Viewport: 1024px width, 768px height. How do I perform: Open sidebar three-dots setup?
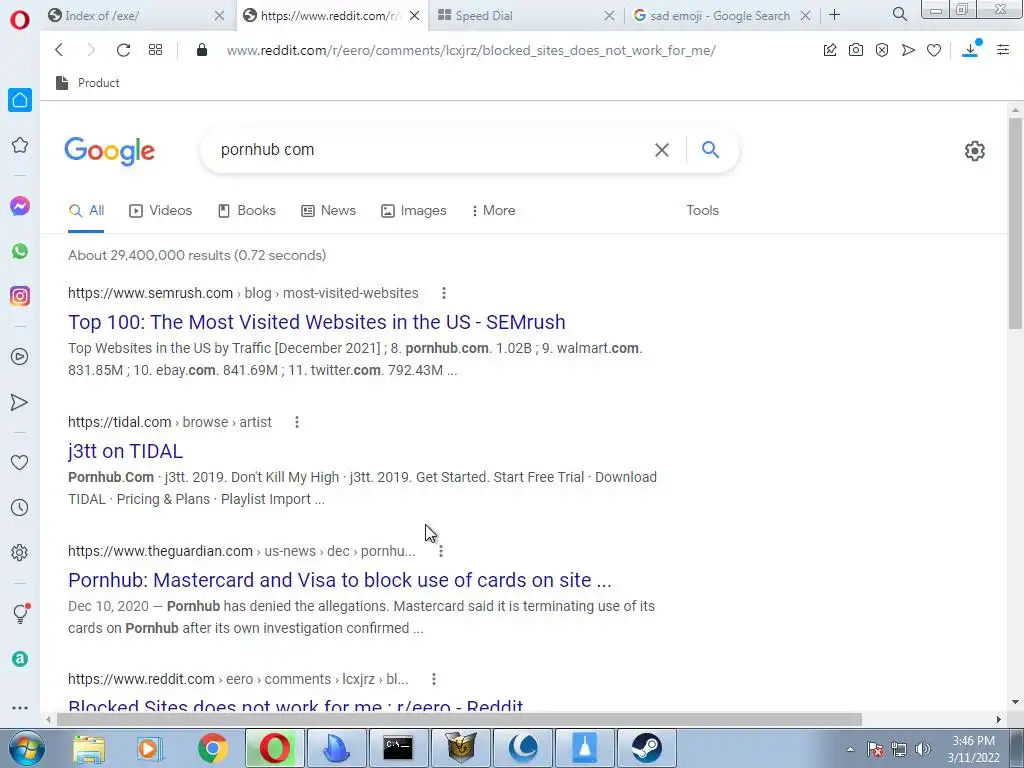click(20, 708)
